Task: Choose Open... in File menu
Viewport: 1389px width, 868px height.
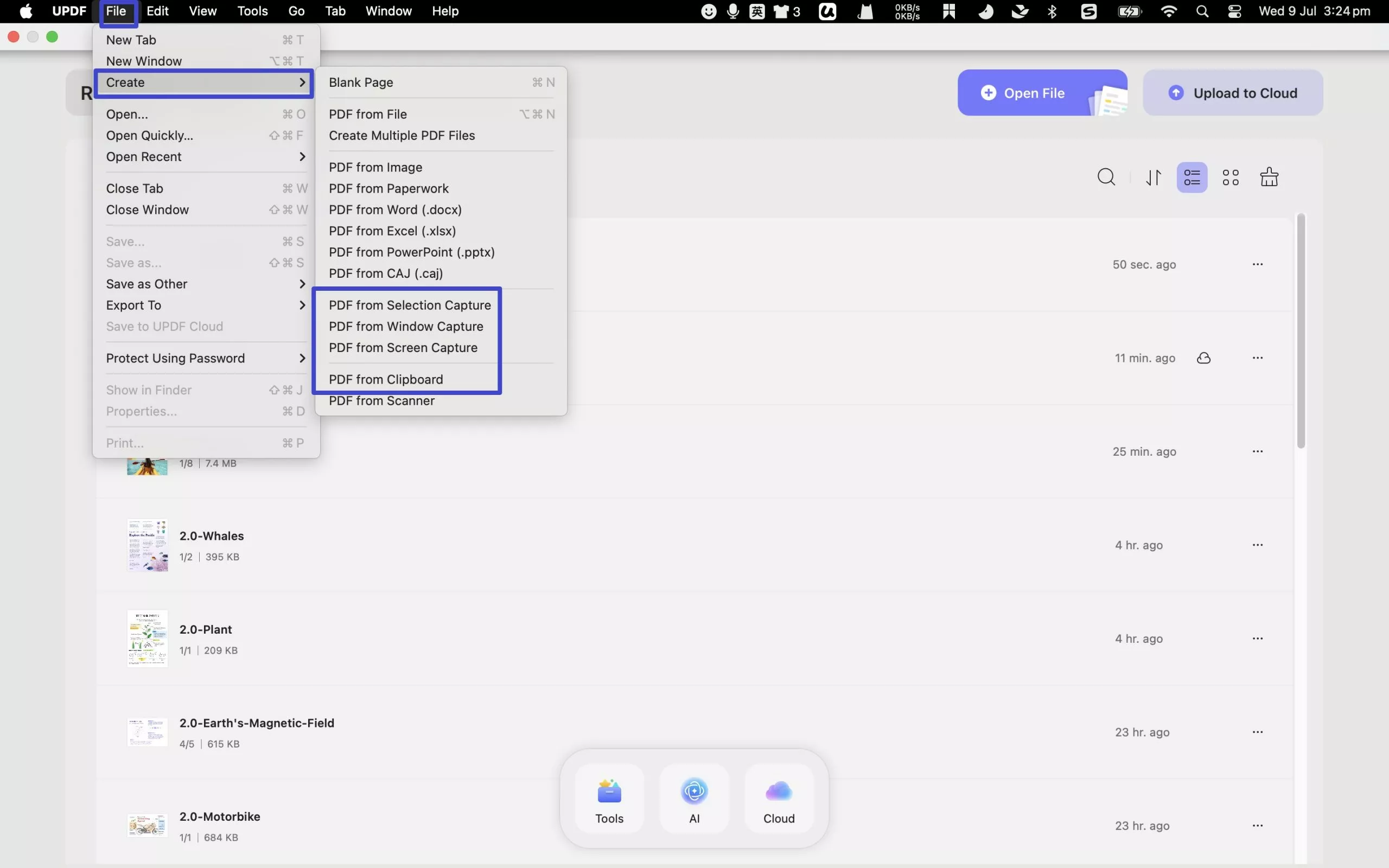Action: coord(206,114)
